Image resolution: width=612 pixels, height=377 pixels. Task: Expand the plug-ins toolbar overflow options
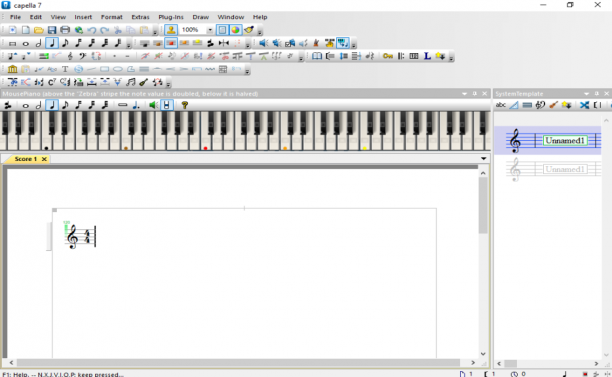coord(168,83)
